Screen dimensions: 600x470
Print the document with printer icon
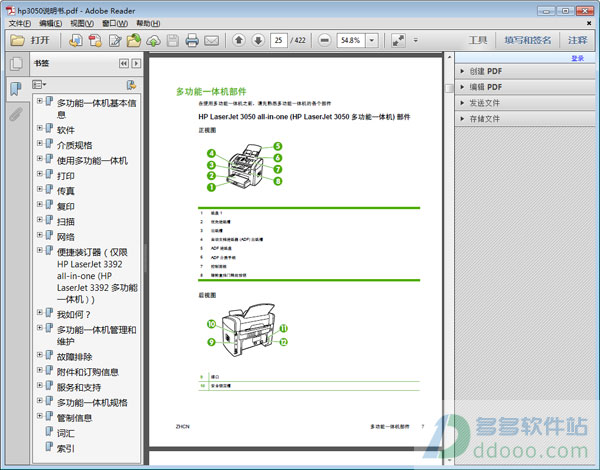click(192, 40)
